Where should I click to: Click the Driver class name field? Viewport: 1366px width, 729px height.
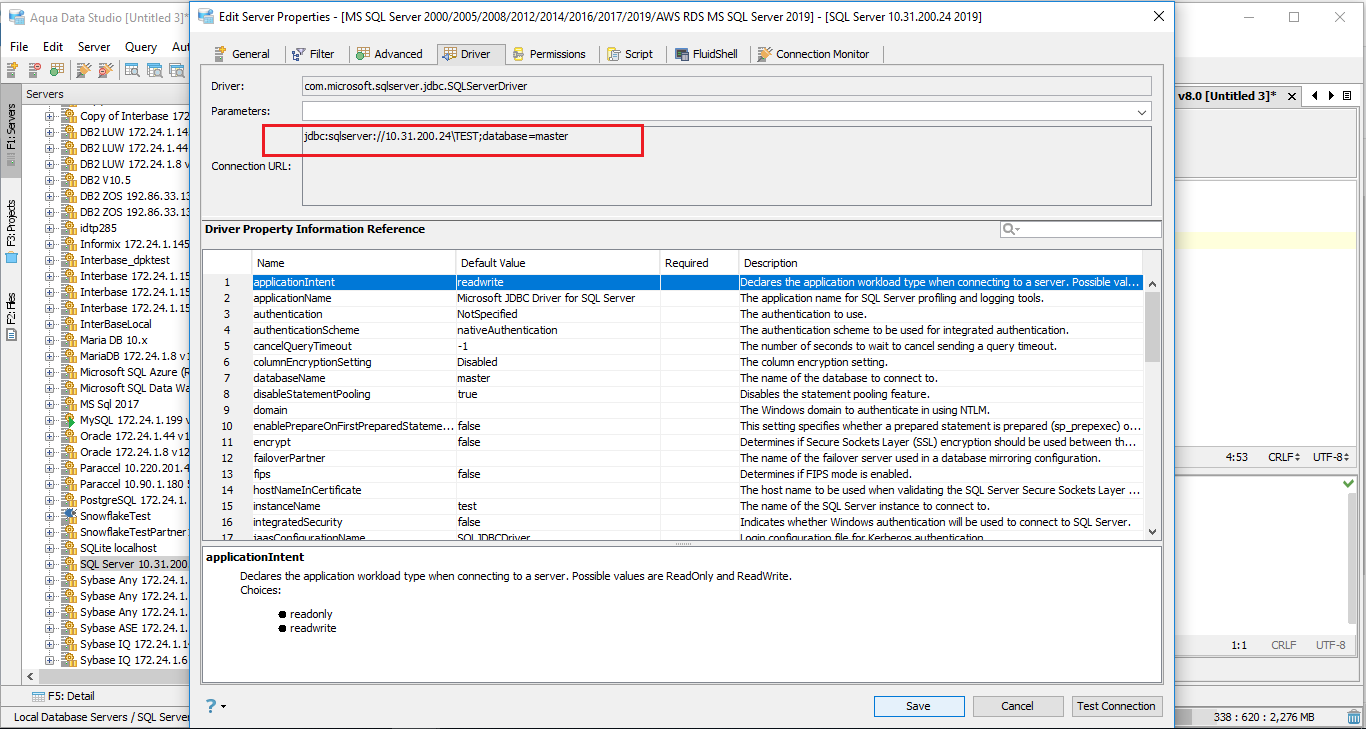(727, 86)
